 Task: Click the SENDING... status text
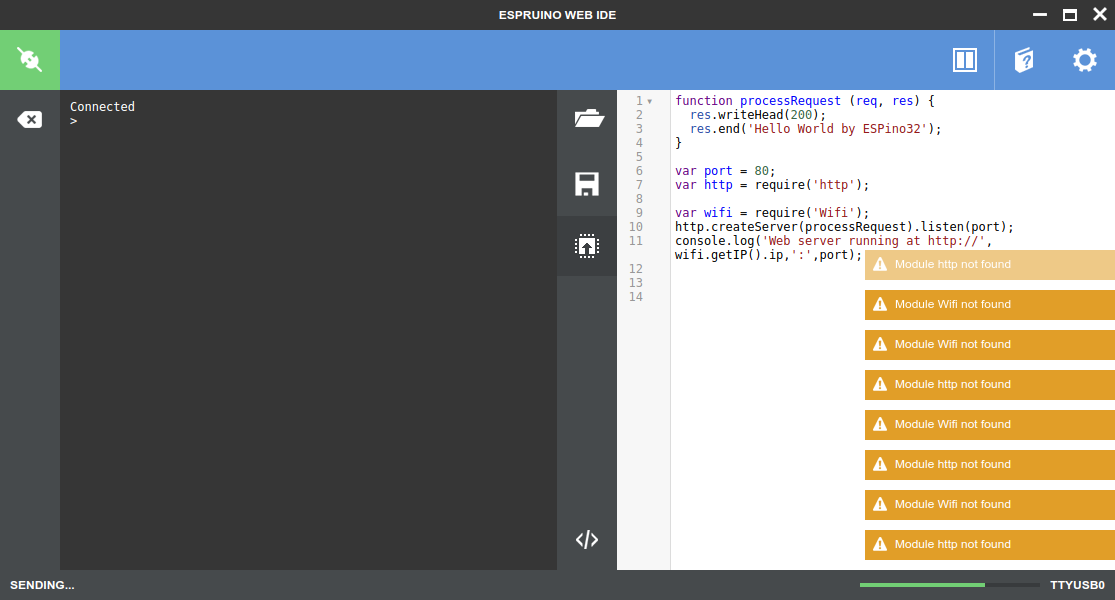tap(42, 585)
